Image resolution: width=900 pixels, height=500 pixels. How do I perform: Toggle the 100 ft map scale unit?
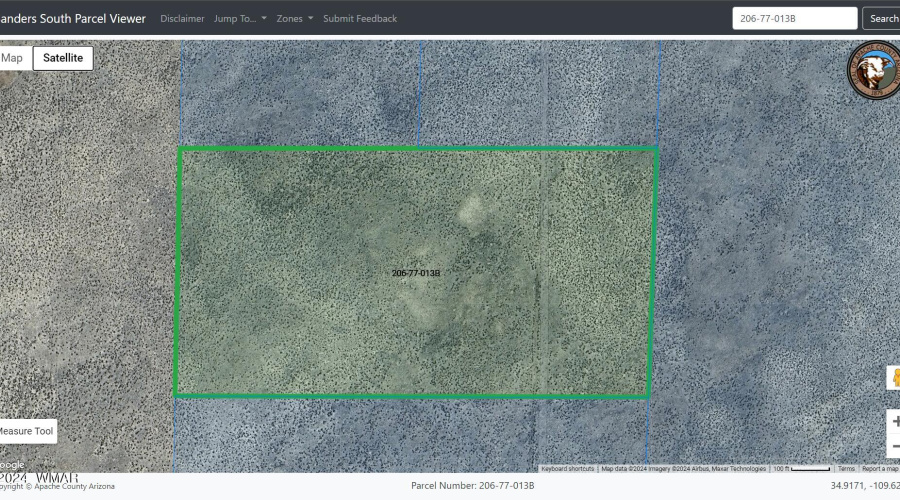[801, 469]
